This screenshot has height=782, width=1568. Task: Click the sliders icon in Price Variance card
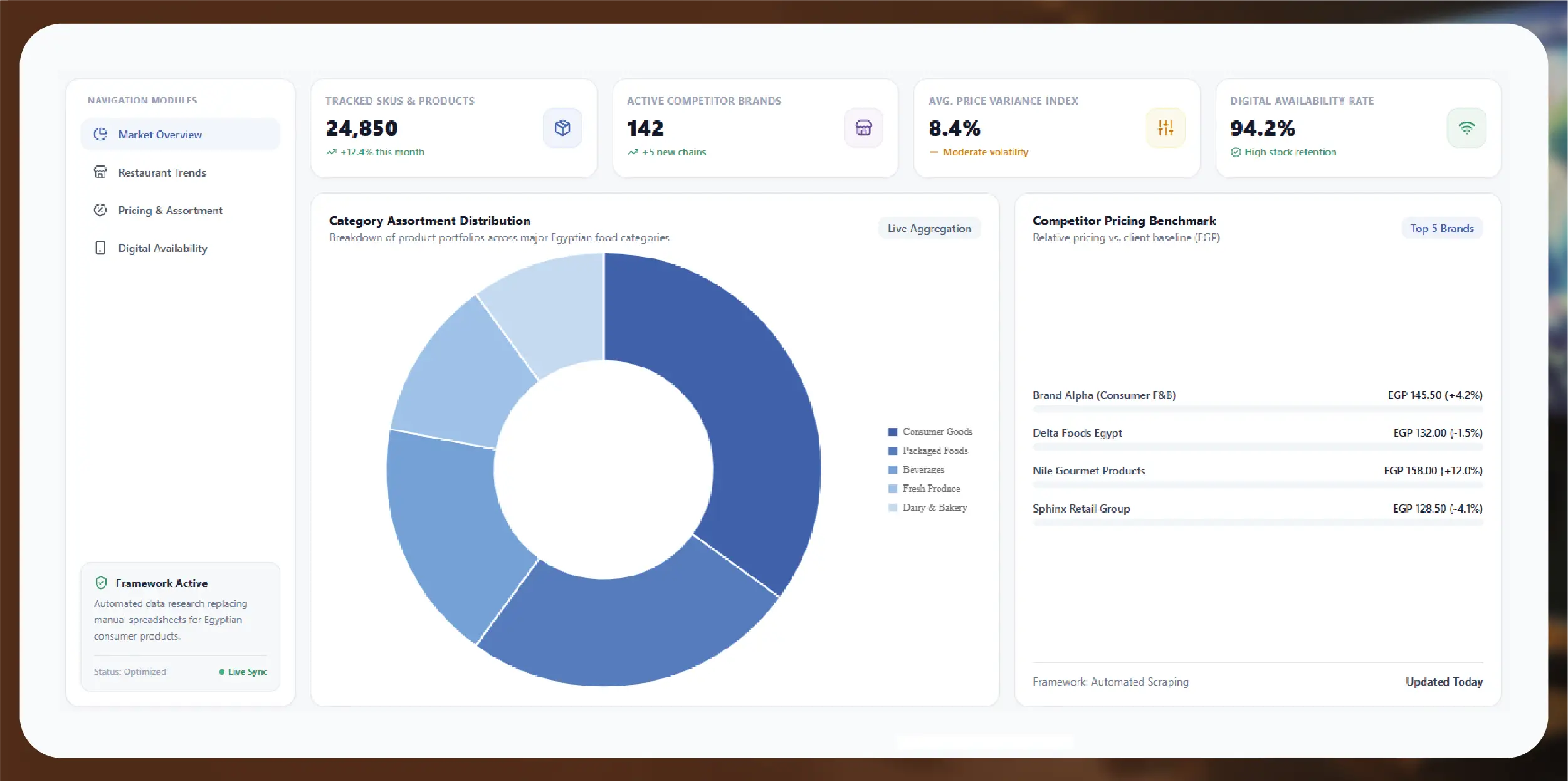[x=1165, y=128]
